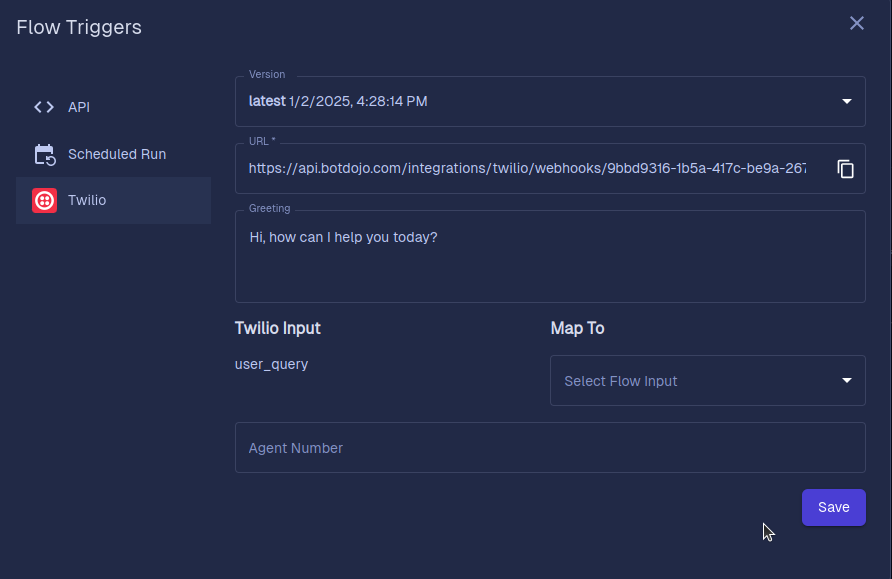This screenshot has height=579, width=892.
Task: Focus the Agent Number input field
Action: click(550, 448)
